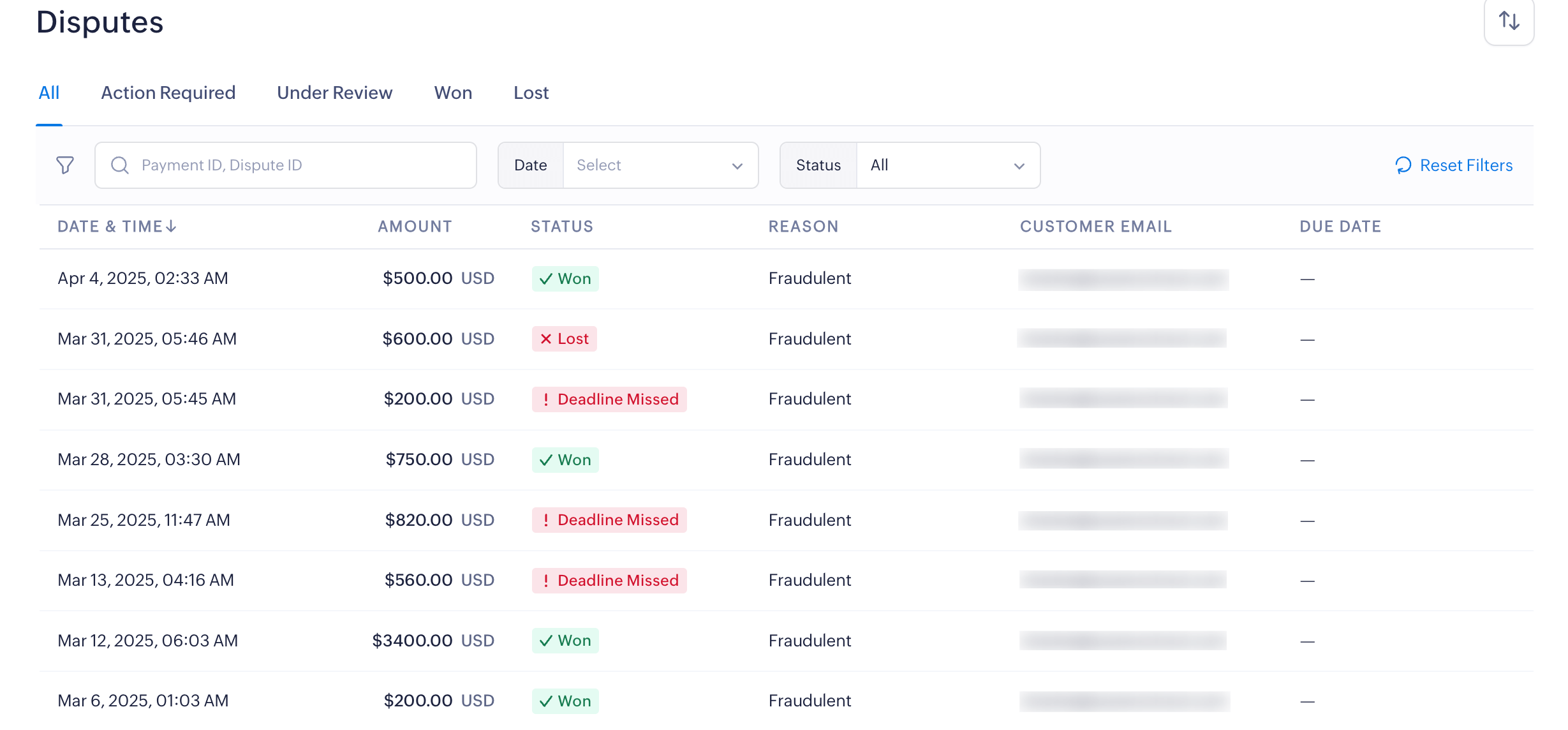Click the funnel filter icon
The height and width of the screenshot is (730, 1568).
click(x=65, y=165)
